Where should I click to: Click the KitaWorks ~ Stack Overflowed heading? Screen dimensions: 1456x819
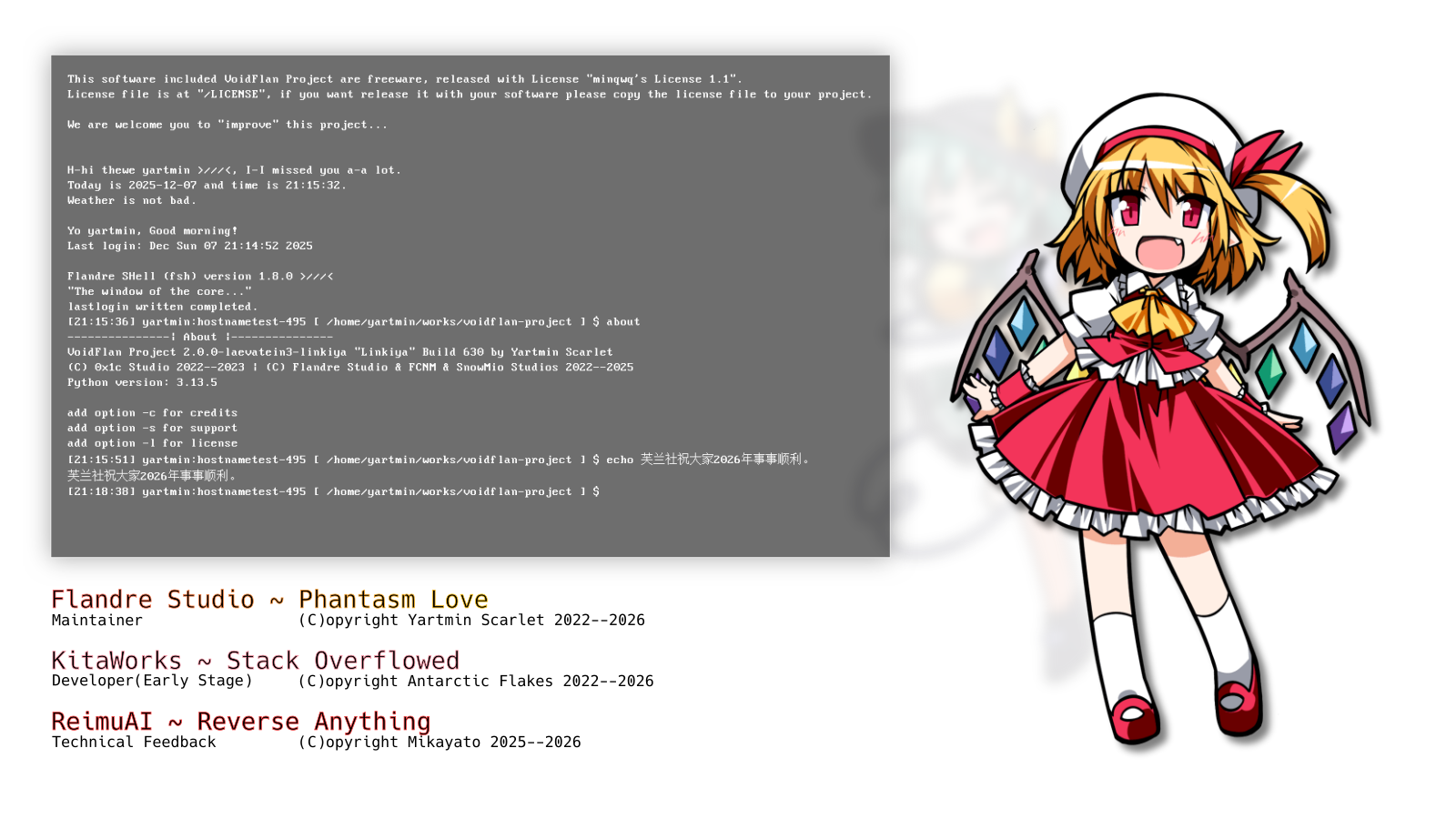(255, 661)
